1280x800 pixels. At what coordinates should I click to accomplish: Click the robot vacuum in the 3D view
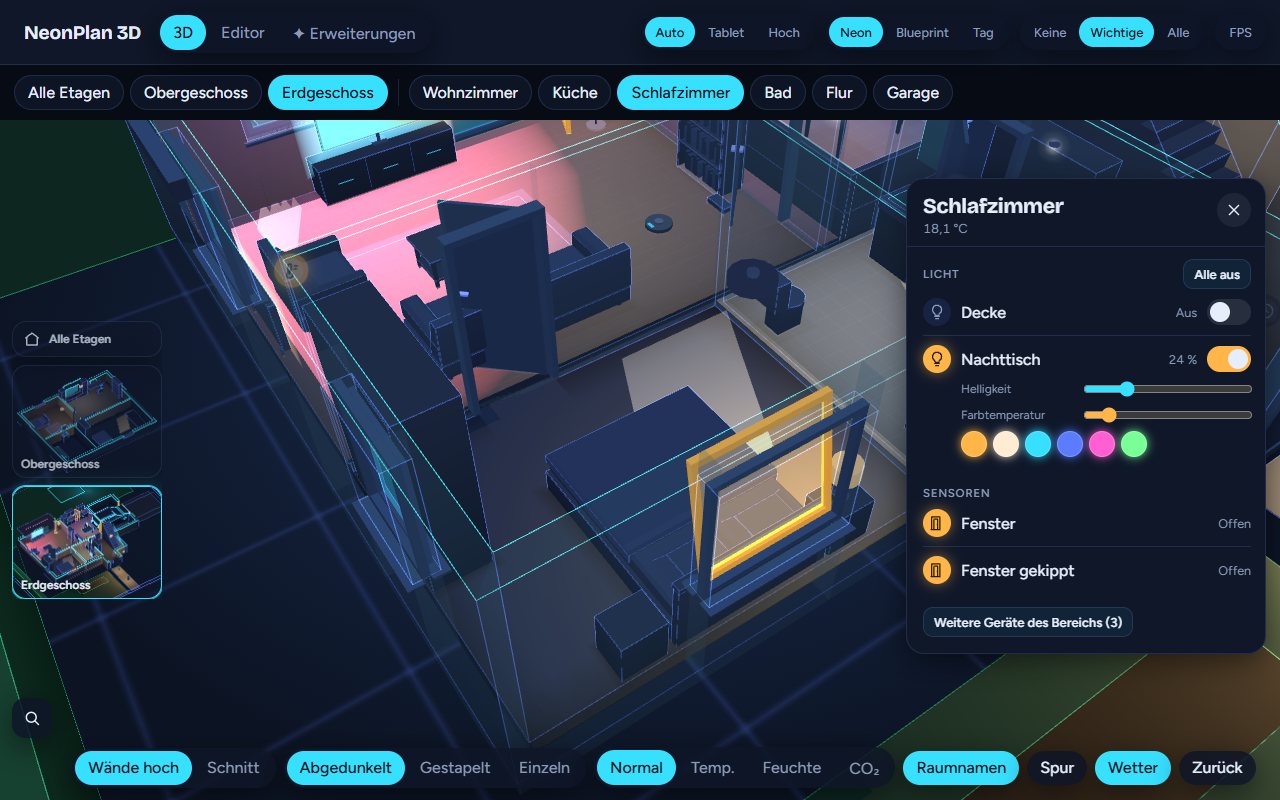[x=658, y=223]
